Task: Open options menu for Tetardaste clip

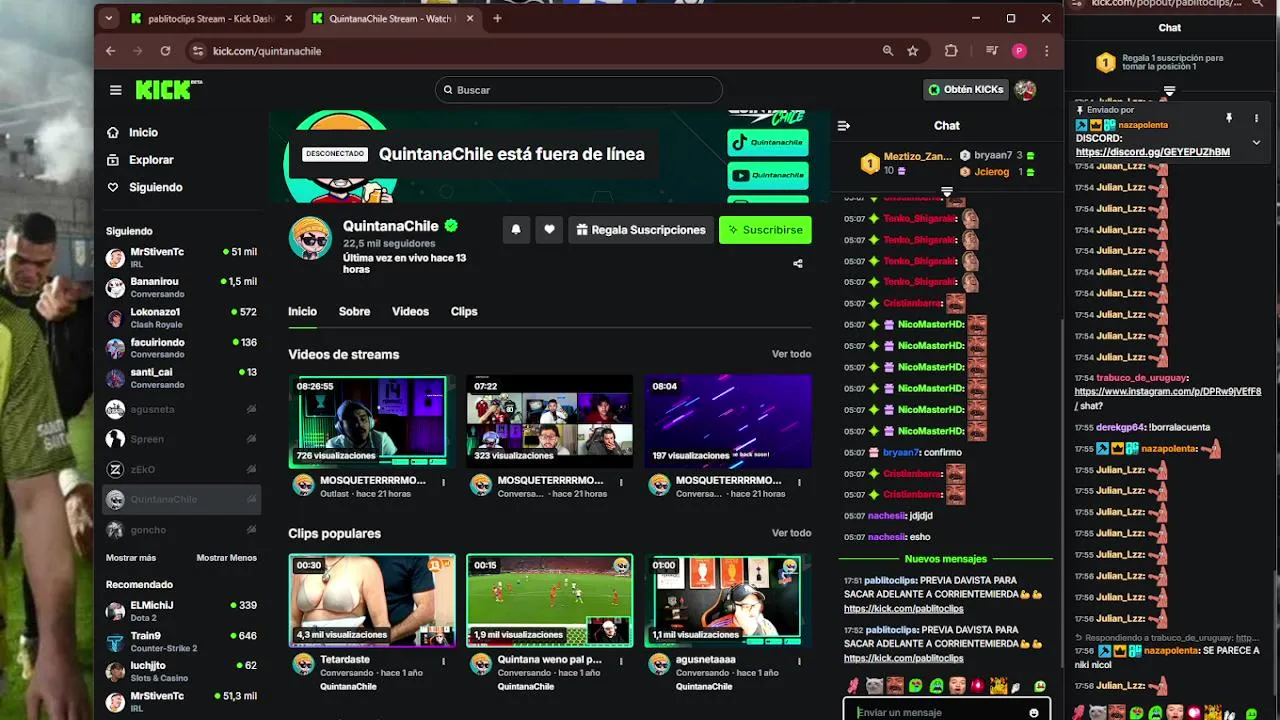Action: pyautogui.click(x=443, y=661)
